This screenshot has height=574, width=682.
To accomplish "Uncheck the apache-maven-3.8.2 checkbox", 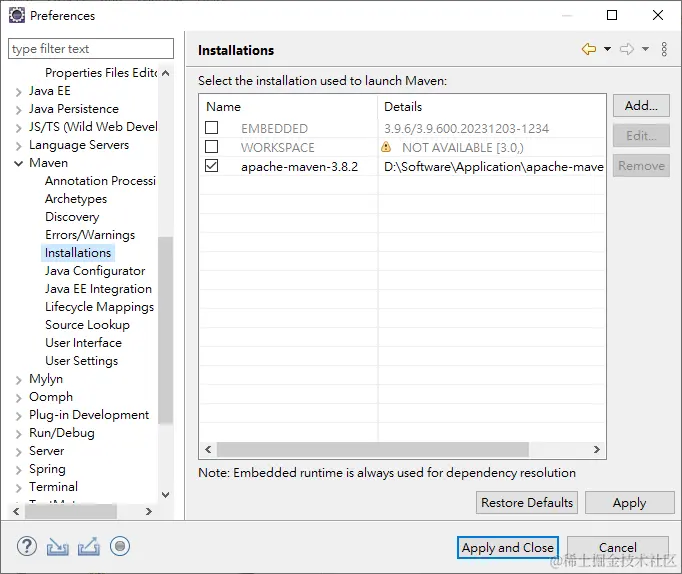I will click(x=212, y=166).
